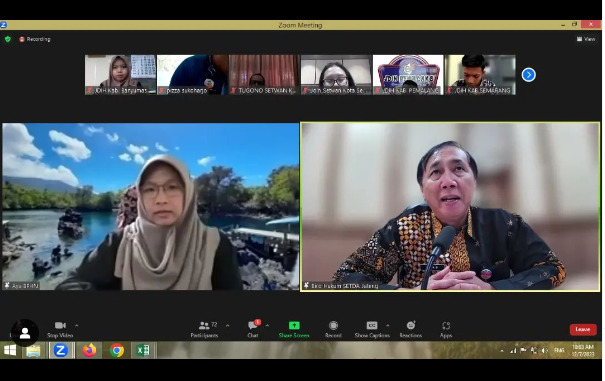
Task: Select the JDIH Kab. Banyumas thumbnail
Action: [120, 75]
